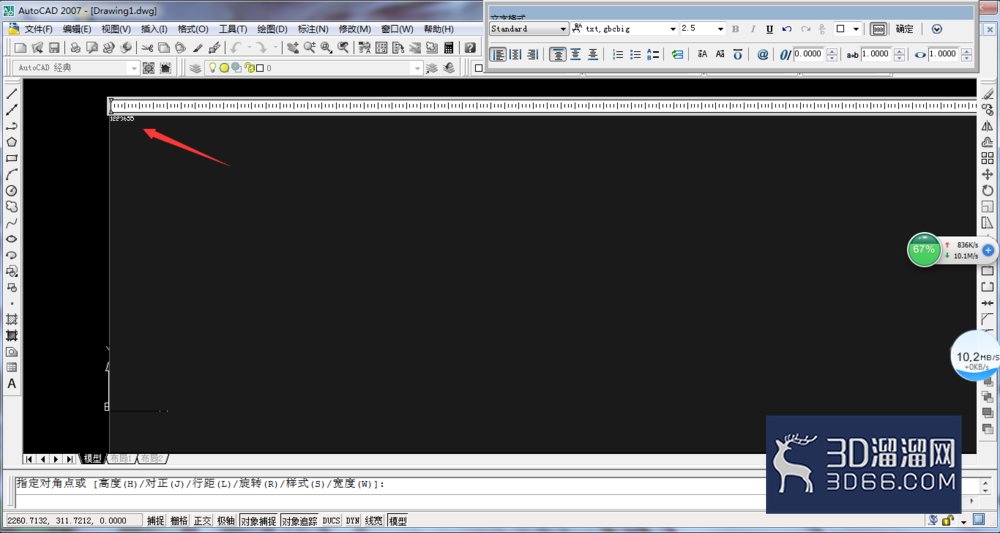This screenshot has width=1000, height=533.
Task: Open the 格式(O) menu
Action: pos(193,29)
